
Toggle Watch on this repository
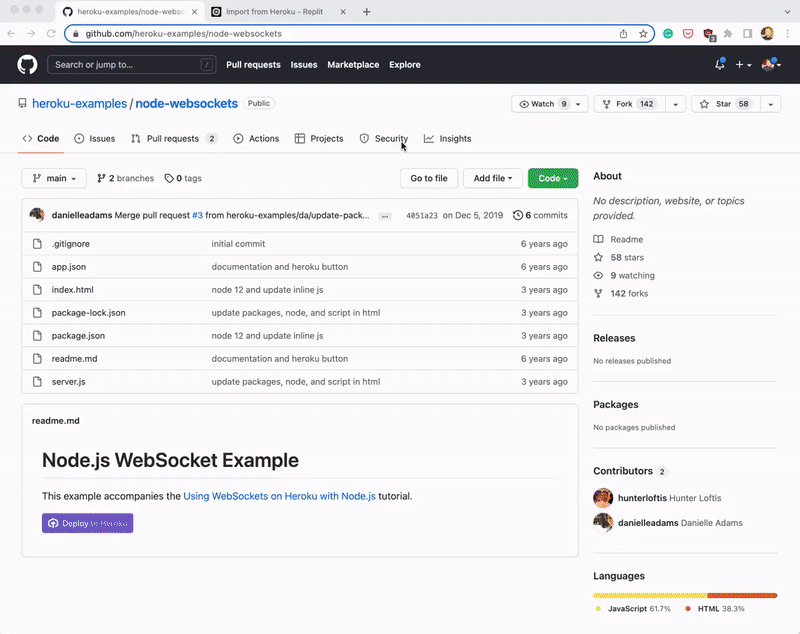pyautogui.click(x=538, y=104)
